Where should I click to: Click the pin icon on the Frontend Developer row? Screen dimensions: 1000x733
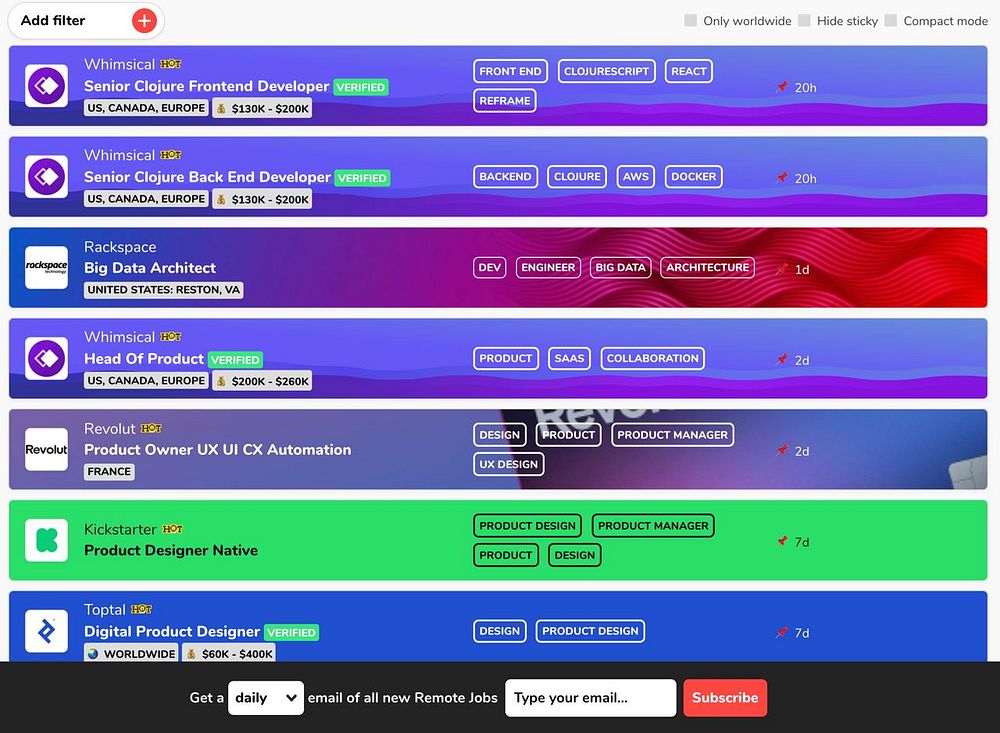tap(782, 87)
